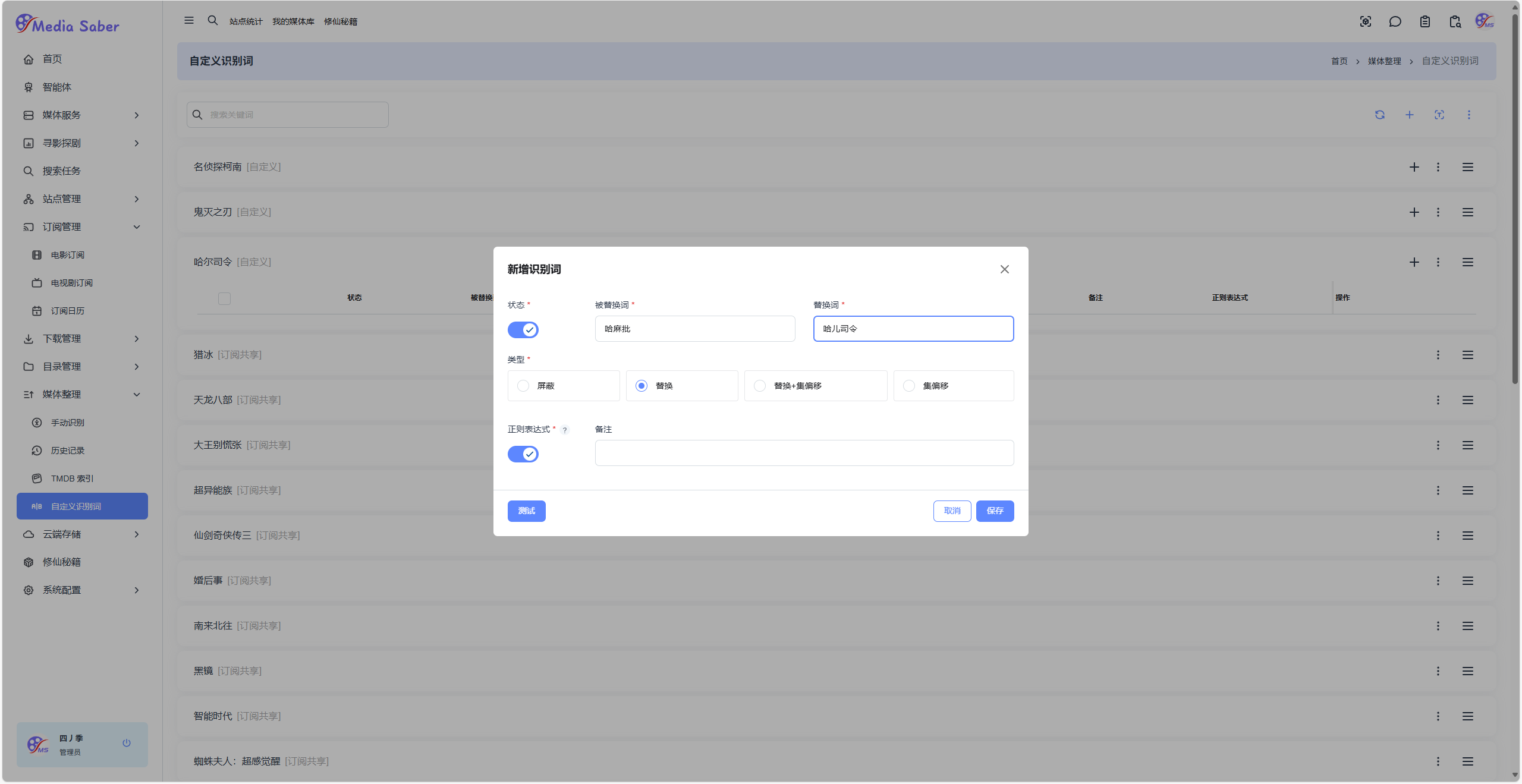Image resolution: width=1522 pixels, height=784 pixels.
Task: Disable the 正则表达式 switch
Action: [523, 454]
